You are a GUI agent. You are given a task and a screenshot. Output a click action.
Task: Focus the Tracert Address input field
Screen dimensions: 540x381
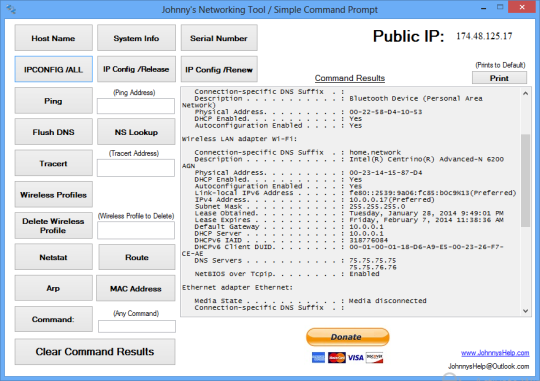tap(136, 168)
